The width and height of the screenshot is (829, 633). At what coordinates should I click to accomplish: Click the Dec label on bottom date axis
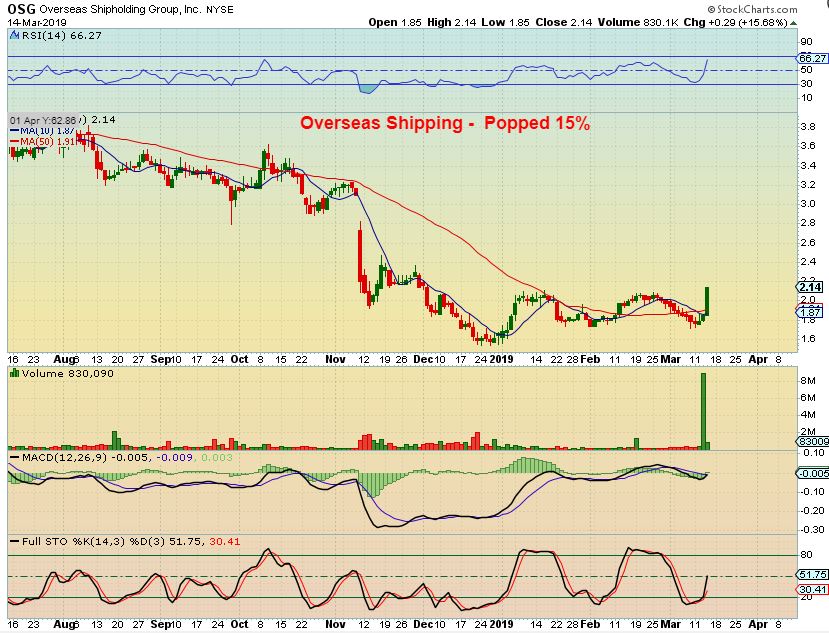(x=423, y=624)
